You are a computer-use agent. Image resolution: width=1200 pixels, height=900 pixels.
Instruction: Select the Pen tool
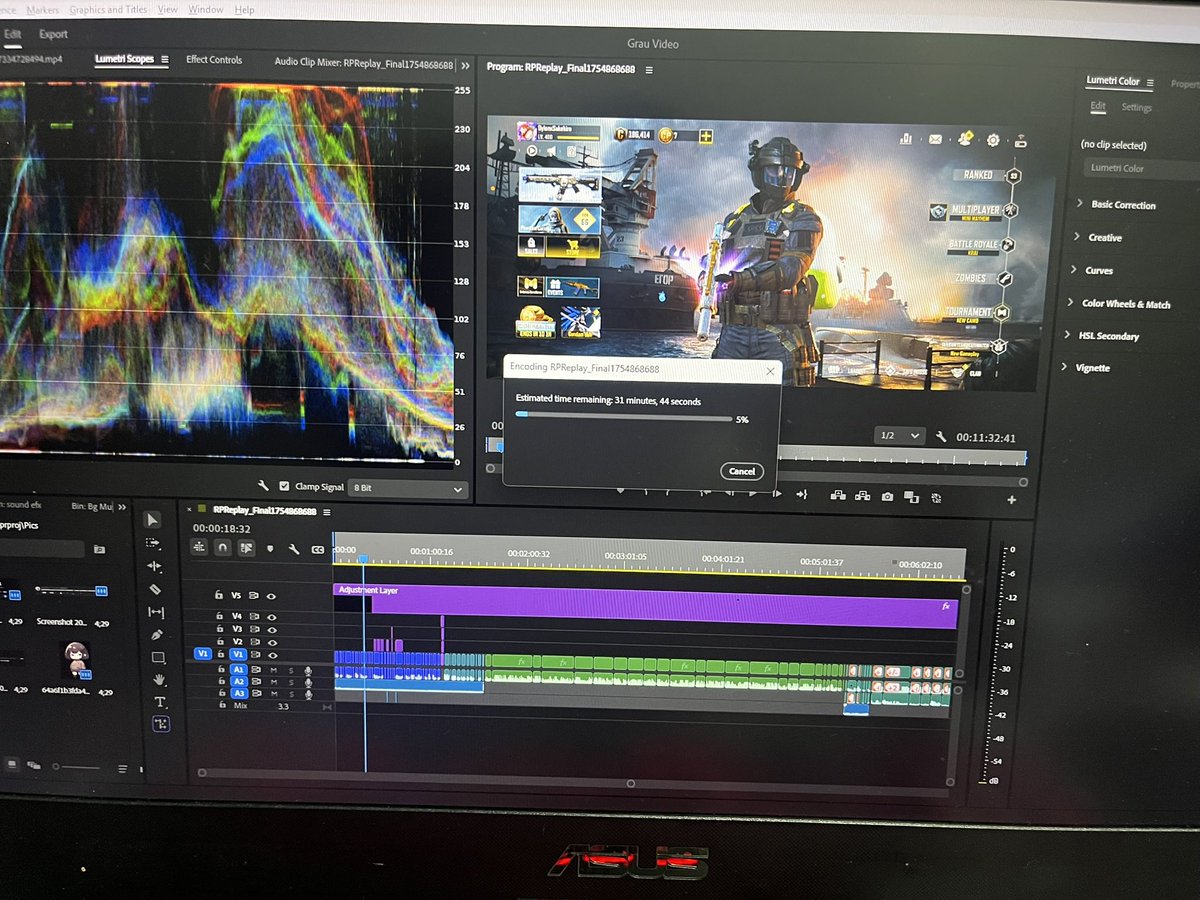click(157, 635)
